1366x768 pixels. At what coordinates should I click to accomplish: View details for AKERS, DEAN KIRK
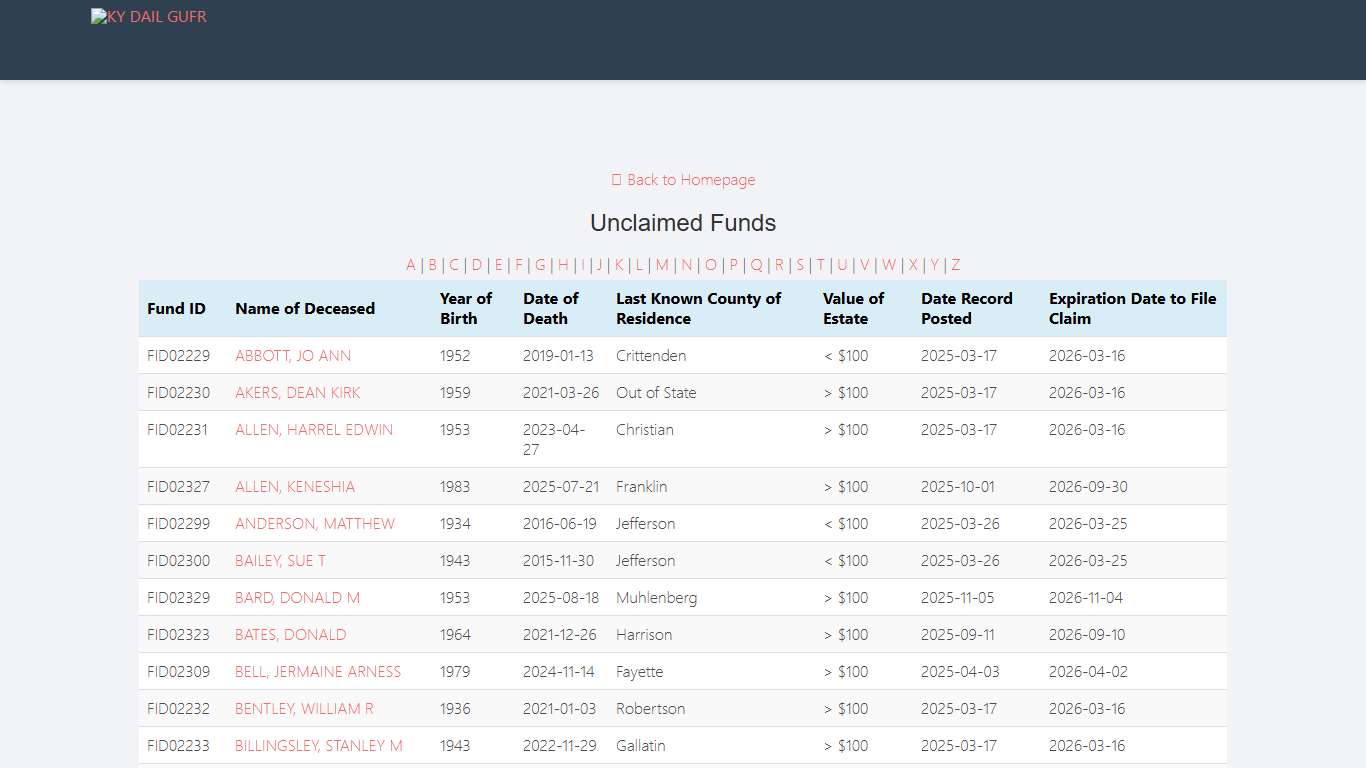[x=298, y=393]
